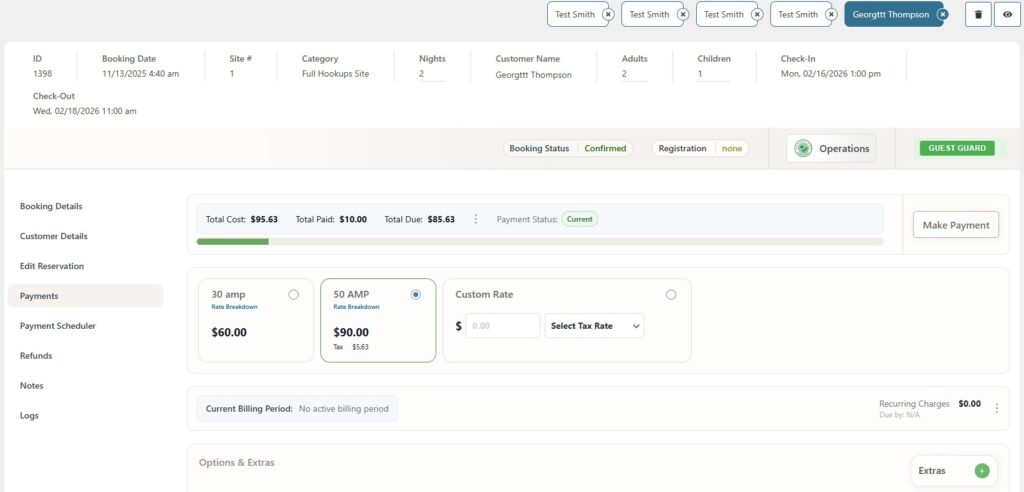
Task: Click the Operations seal icon
Action: pos(803,149)
